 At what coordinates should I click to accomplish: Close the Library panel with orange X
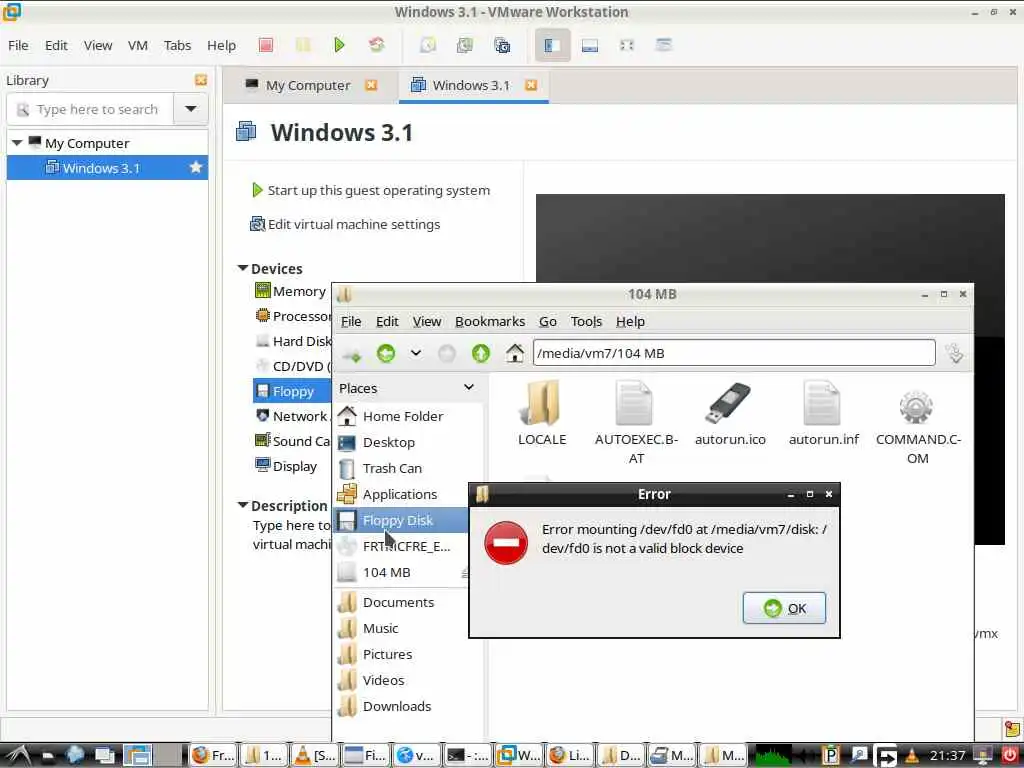tap(200, 80)
